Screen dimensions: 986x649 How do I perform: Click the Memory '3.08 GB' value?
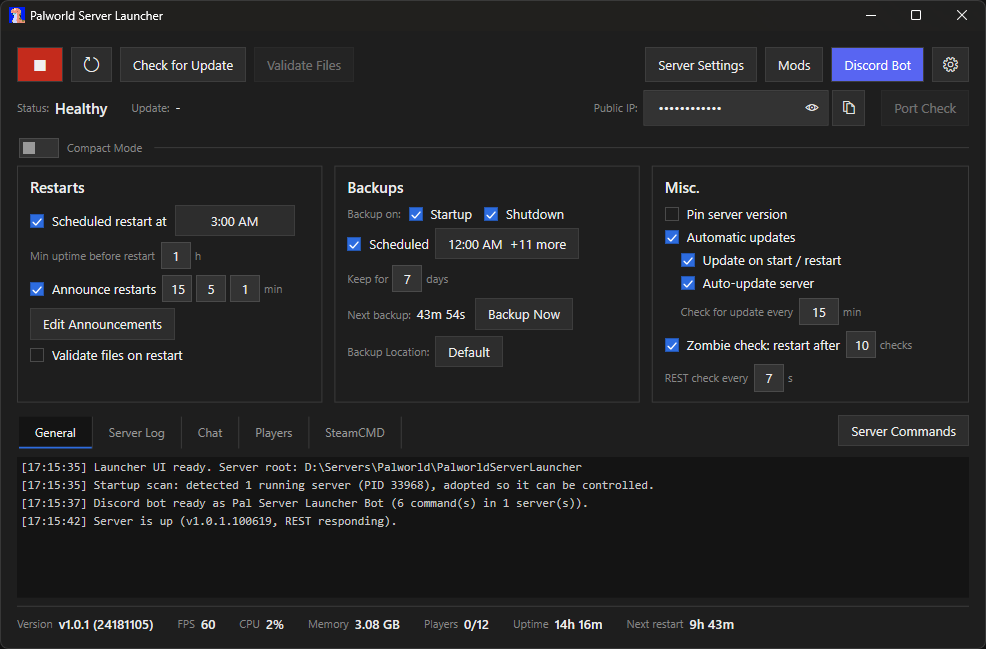(x=377, y=624)
